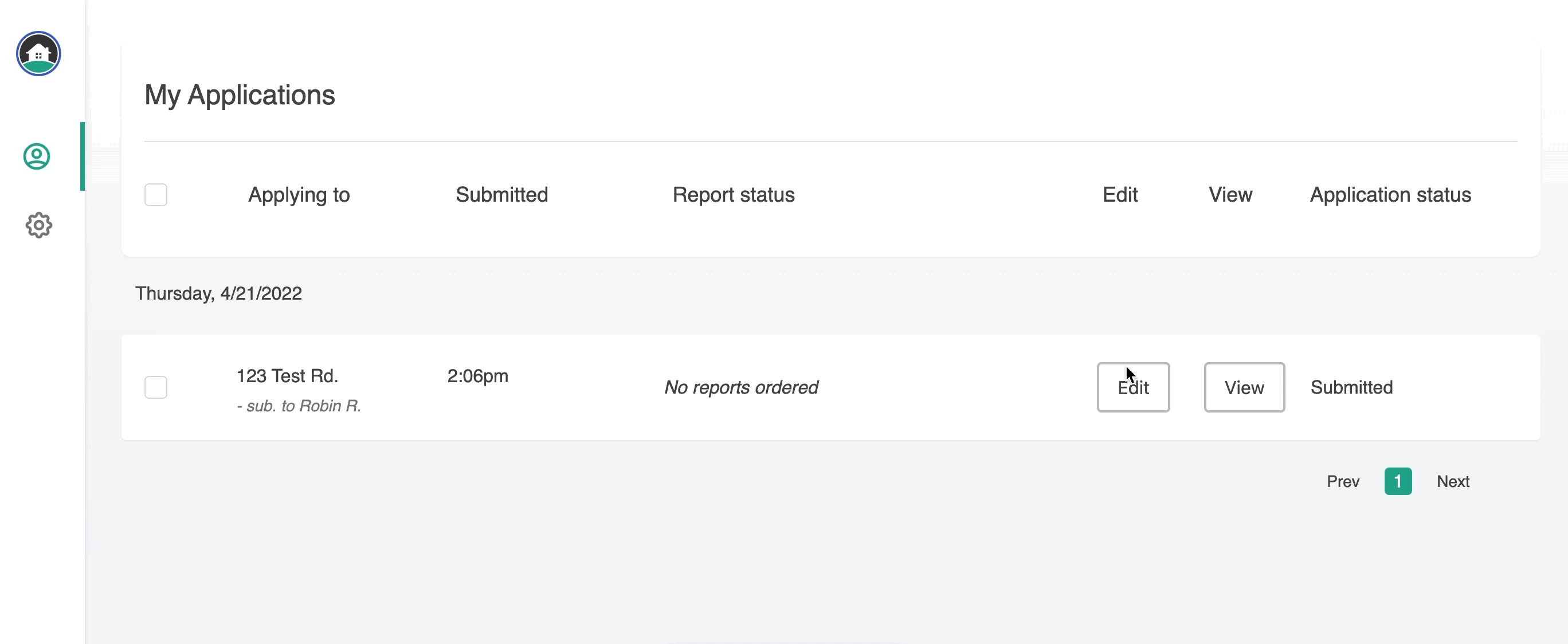
Task: Click the Submitted status in application row
Action: [x=1351, y=387]
